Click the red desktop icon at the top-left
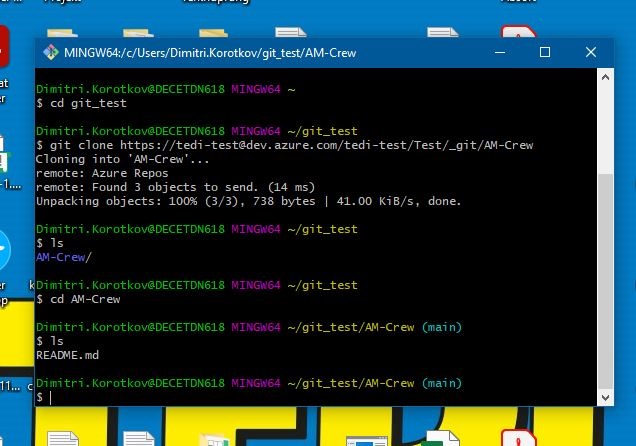 point(4,46)
